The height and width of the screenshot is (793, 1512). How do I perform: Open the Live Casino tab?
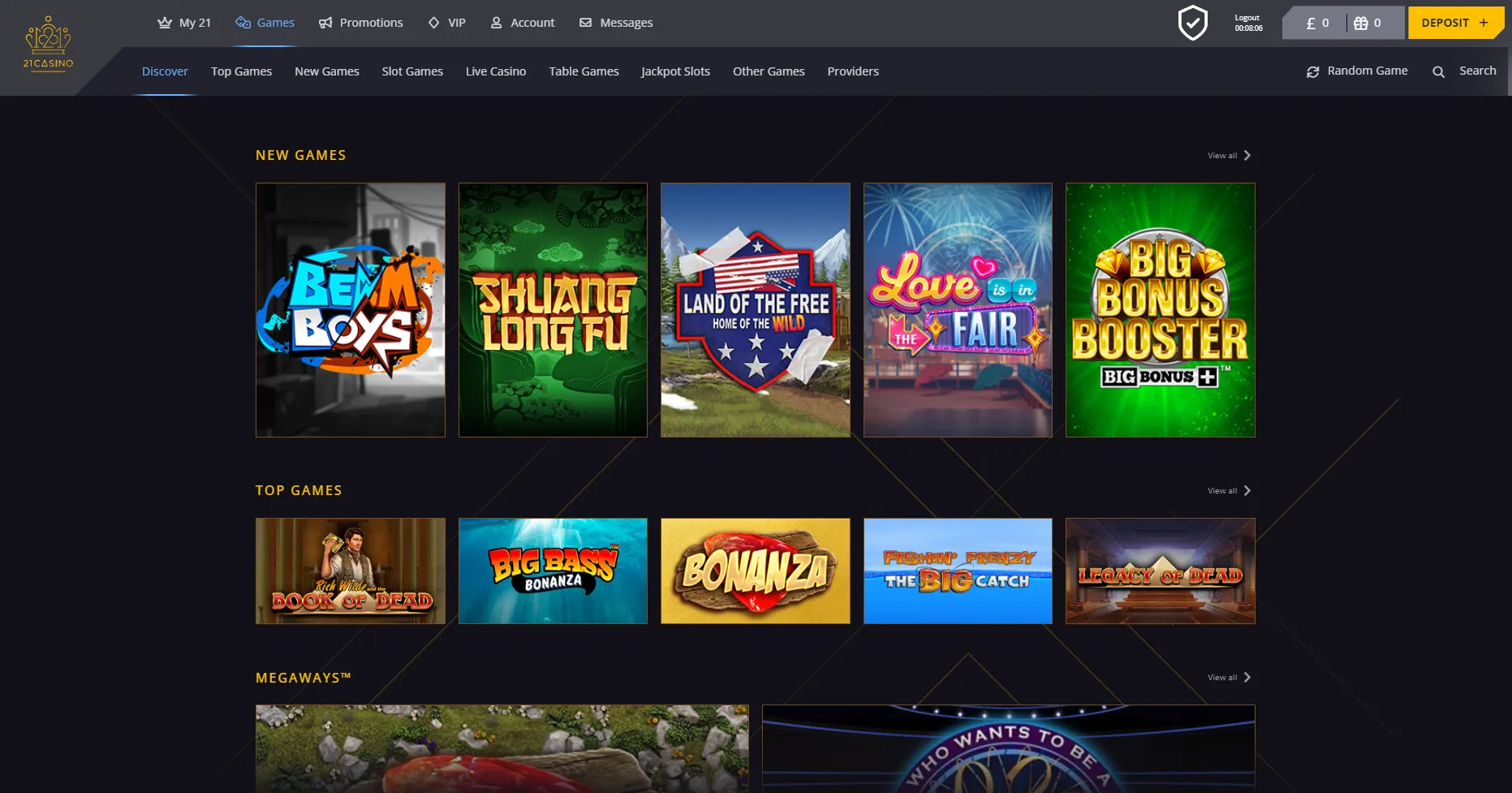click(x=495, y=71)
